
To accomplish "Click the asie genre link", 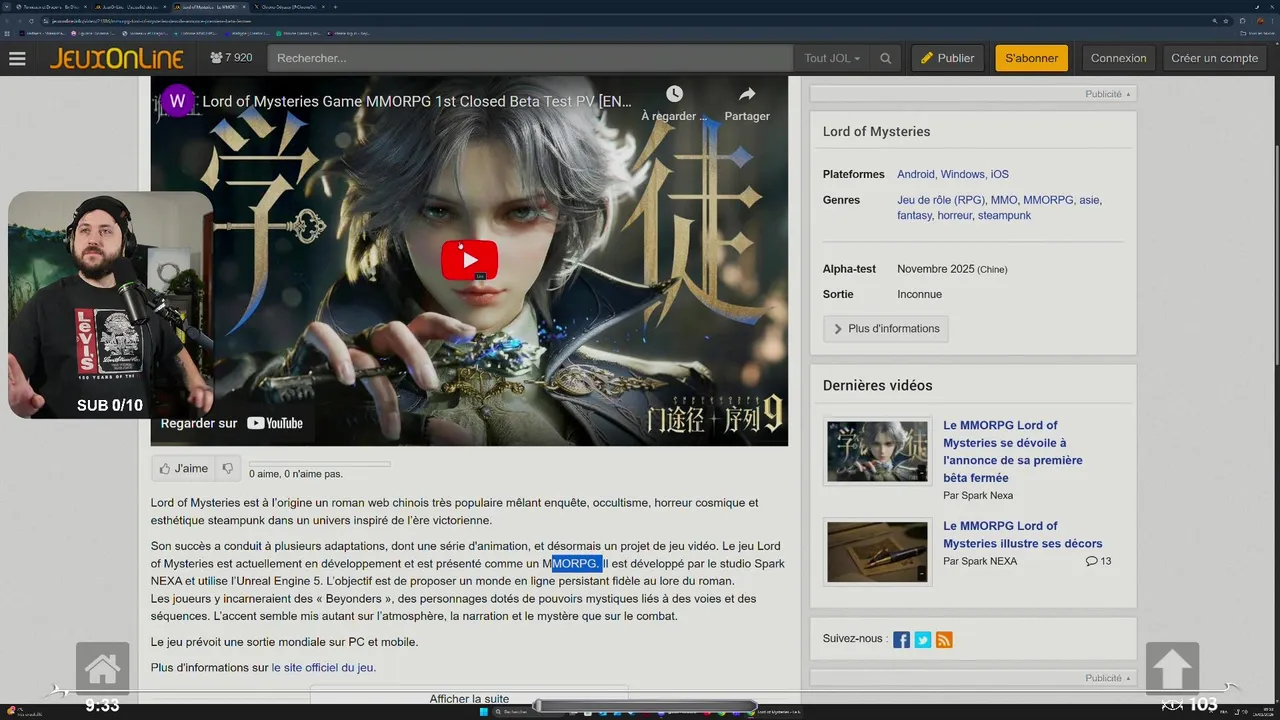I will coord(1089,200).
